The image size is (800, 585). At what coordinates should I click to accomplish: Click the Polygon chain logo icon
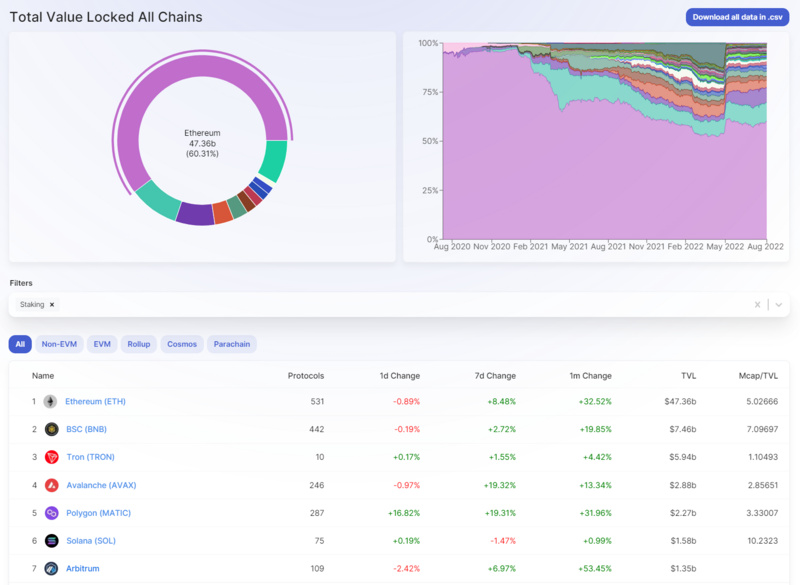[x=51, y=513]
